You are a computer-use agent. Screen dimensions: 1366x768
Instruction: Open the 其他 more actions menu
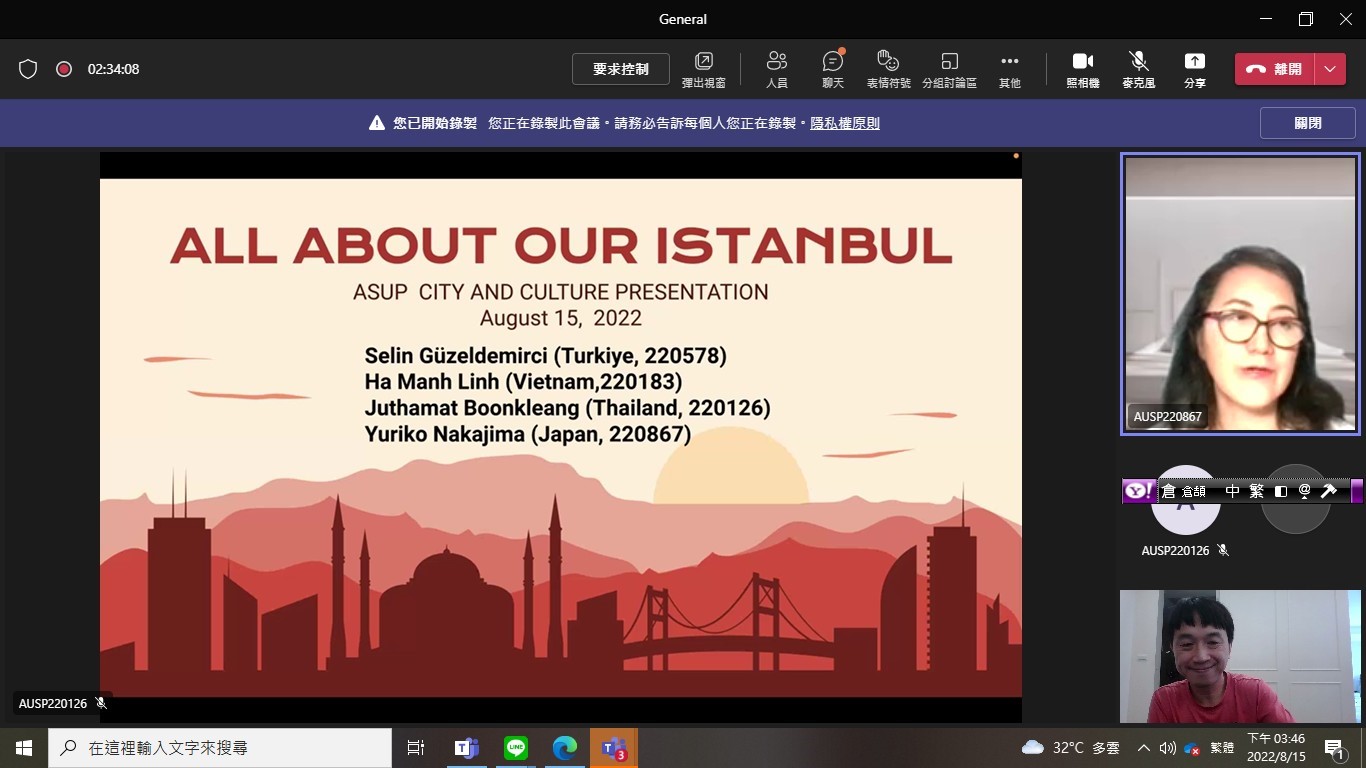[1010, 69]
